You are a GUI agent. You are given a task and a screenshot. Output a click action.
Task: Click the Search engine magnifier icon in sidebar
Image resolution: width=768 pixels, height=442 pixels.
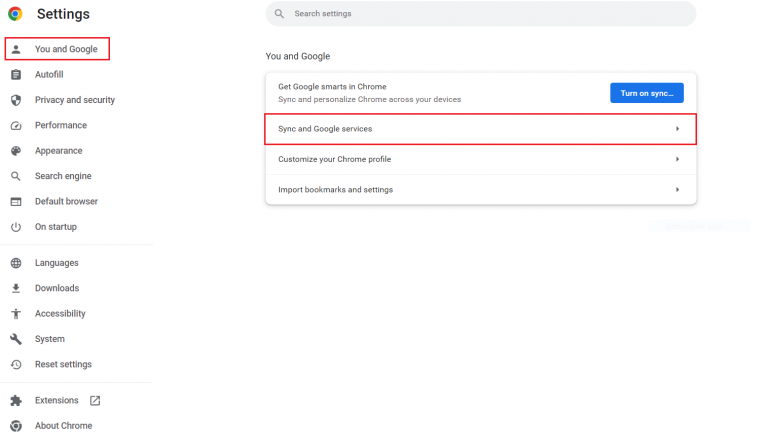click(16, 176)
